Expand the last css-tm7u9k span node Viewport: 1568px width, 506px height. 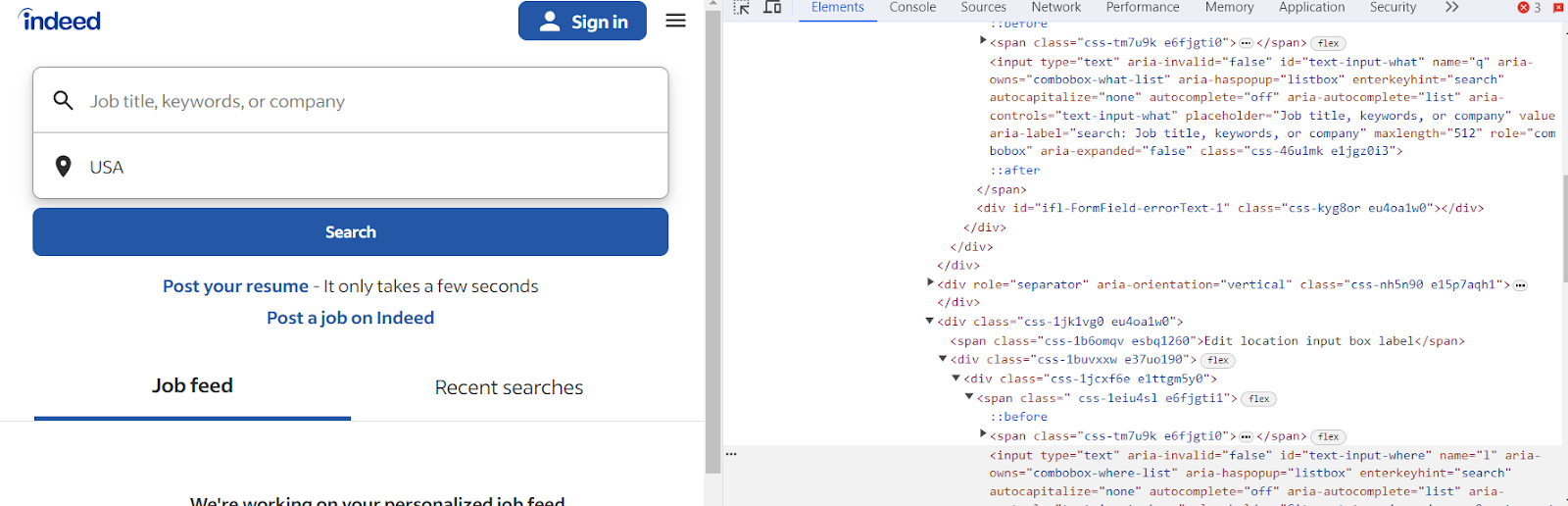pos(983,434)
